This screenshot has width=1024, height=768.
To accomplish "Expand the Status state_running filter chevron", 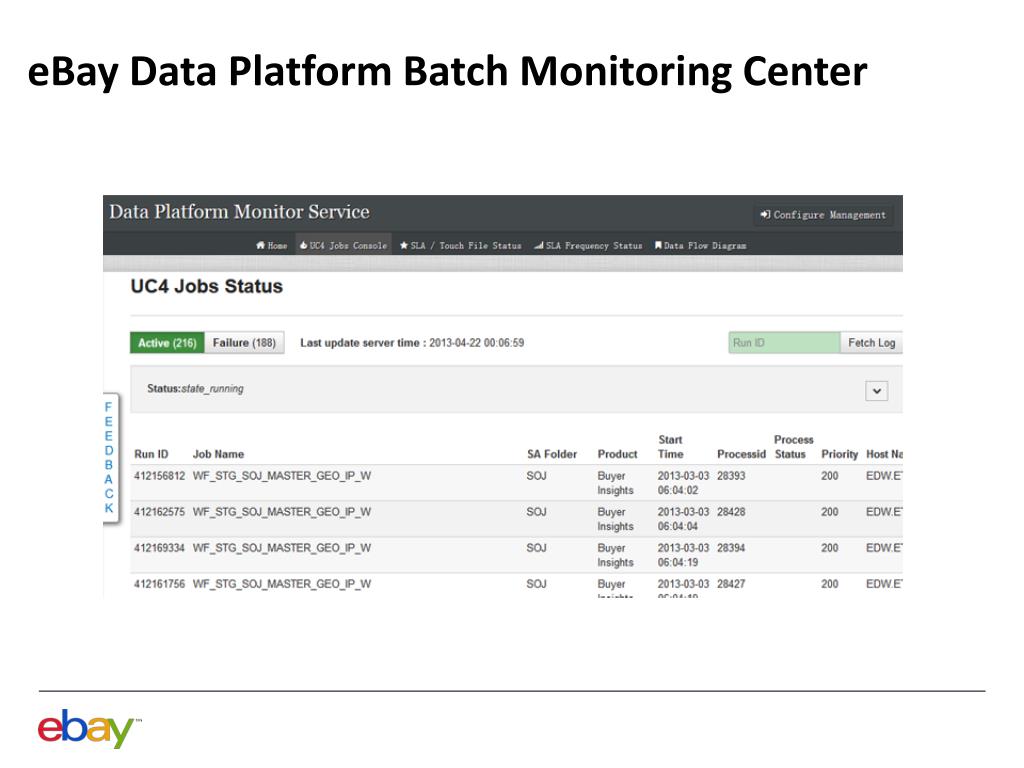I will click(x=876, y=392).
